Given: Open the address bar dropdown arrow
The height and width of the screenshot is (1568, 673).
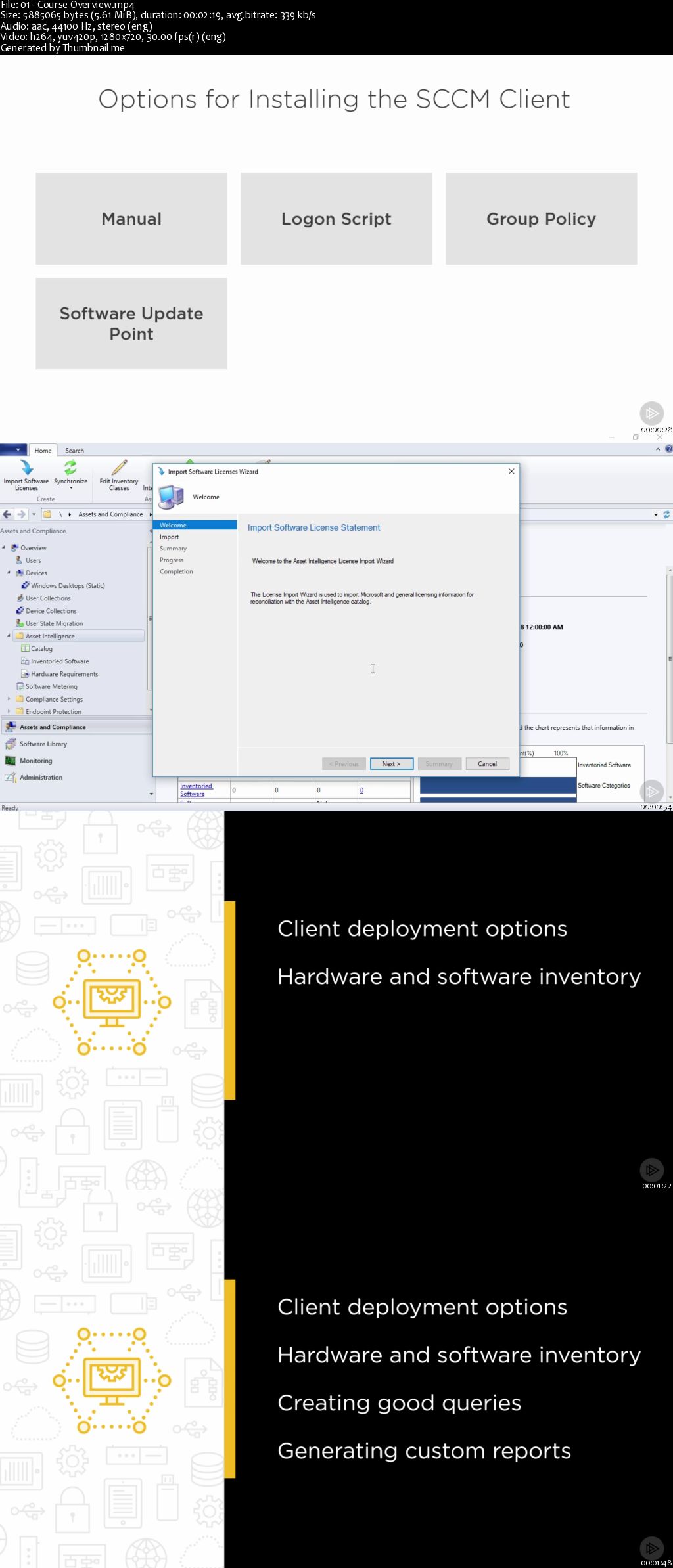Looking at the screenshot, I should coord(656,514).
